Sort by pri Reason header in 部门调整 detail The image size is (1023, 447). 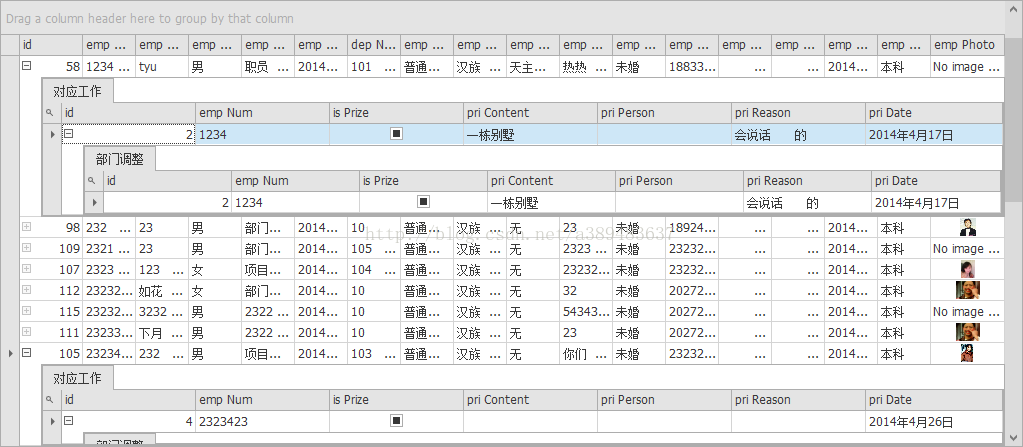click(807, 181)
